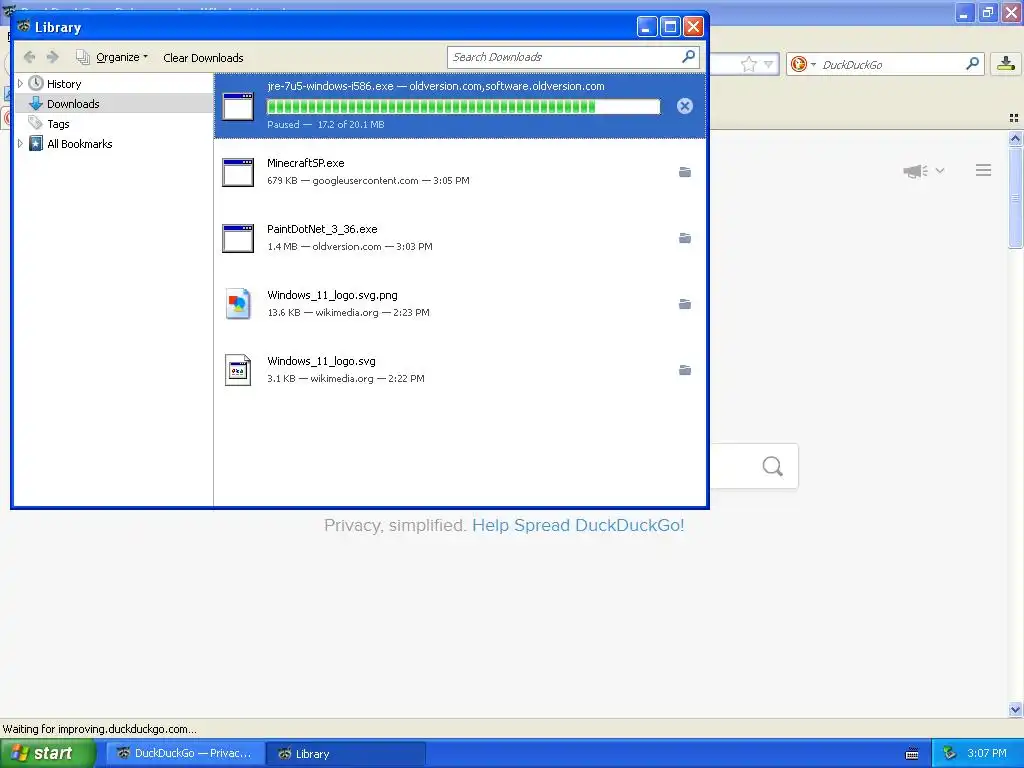Bookmark this page with the star icon
The height and width of the screenshot is (768, 1024).
tap(748, 64)
